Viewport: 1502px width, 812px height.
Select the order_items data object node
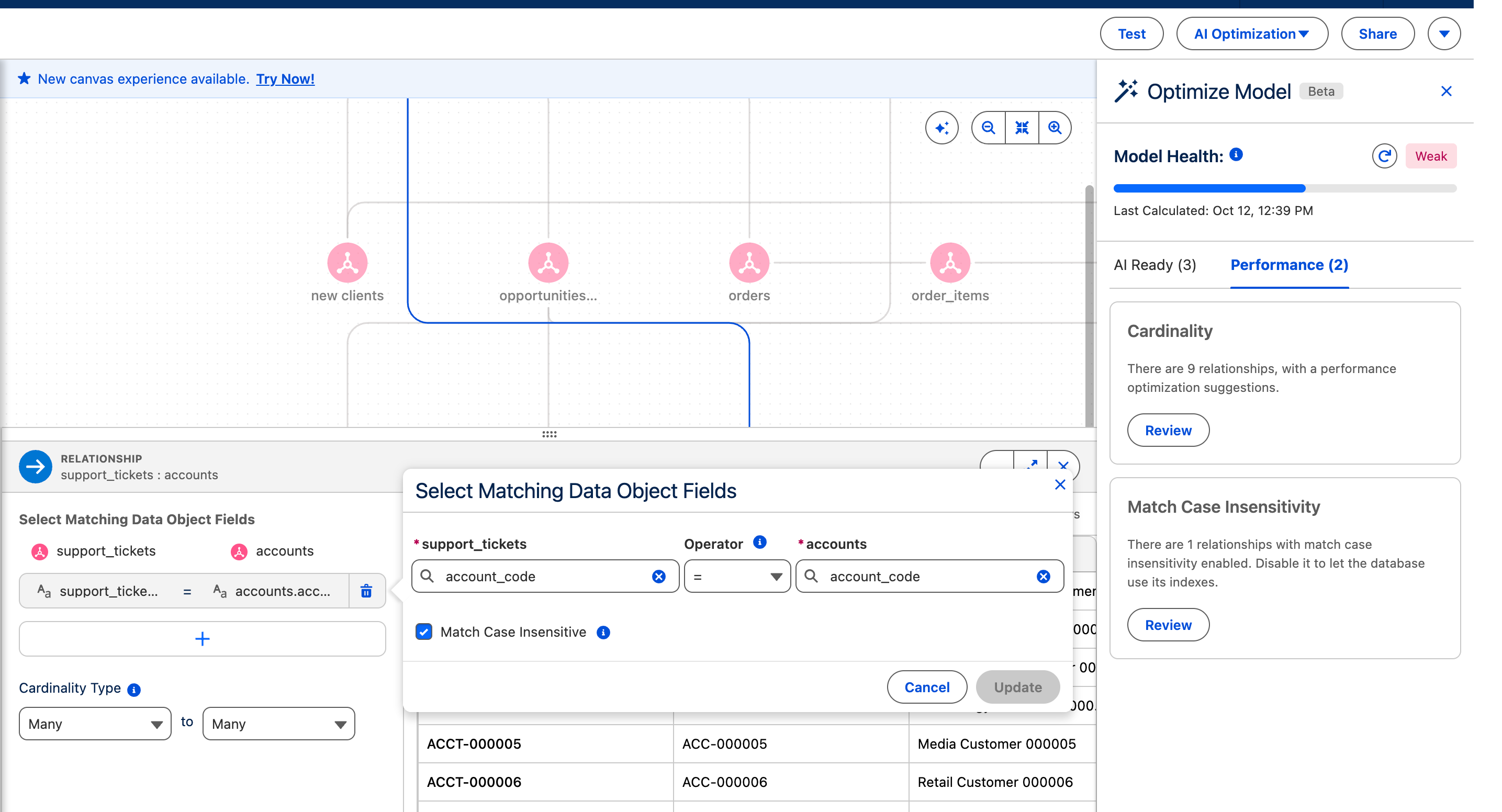point(950,262)
